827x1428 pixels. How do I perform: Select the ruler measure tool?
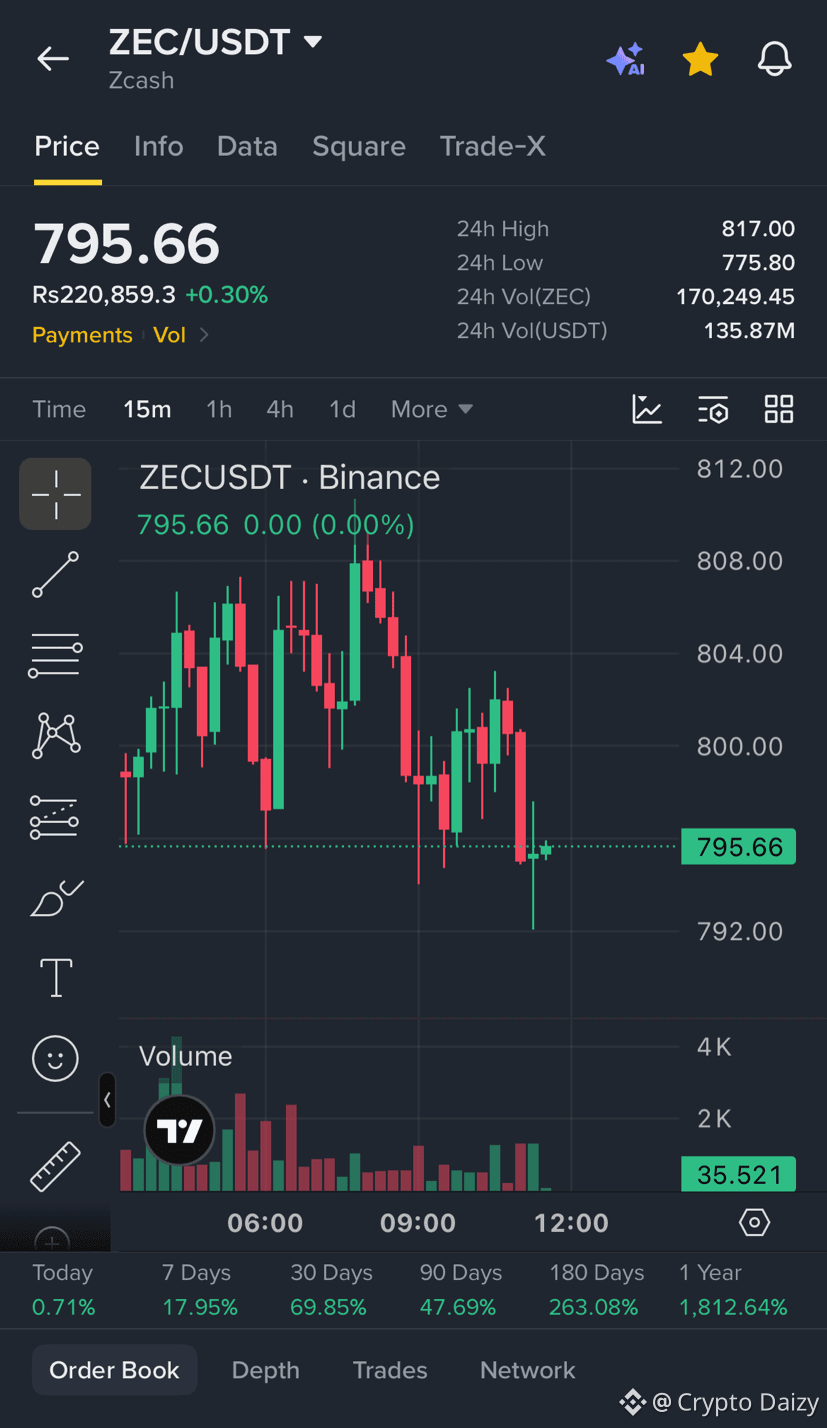[x=56, y=1166]
